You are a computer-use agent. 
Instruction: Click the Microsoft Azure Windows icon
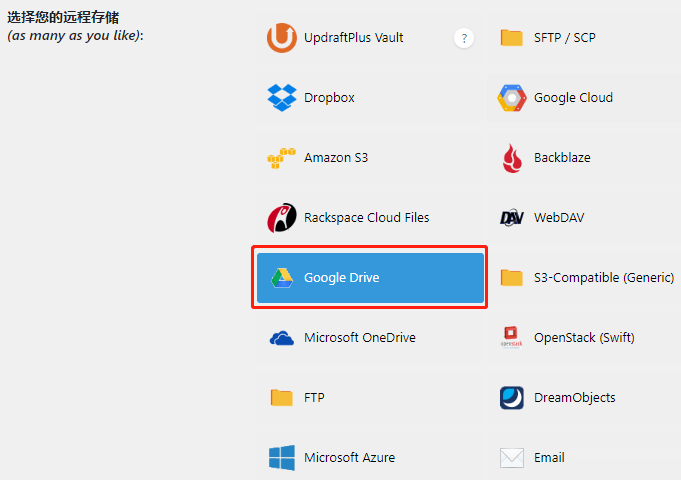(282, 458)
